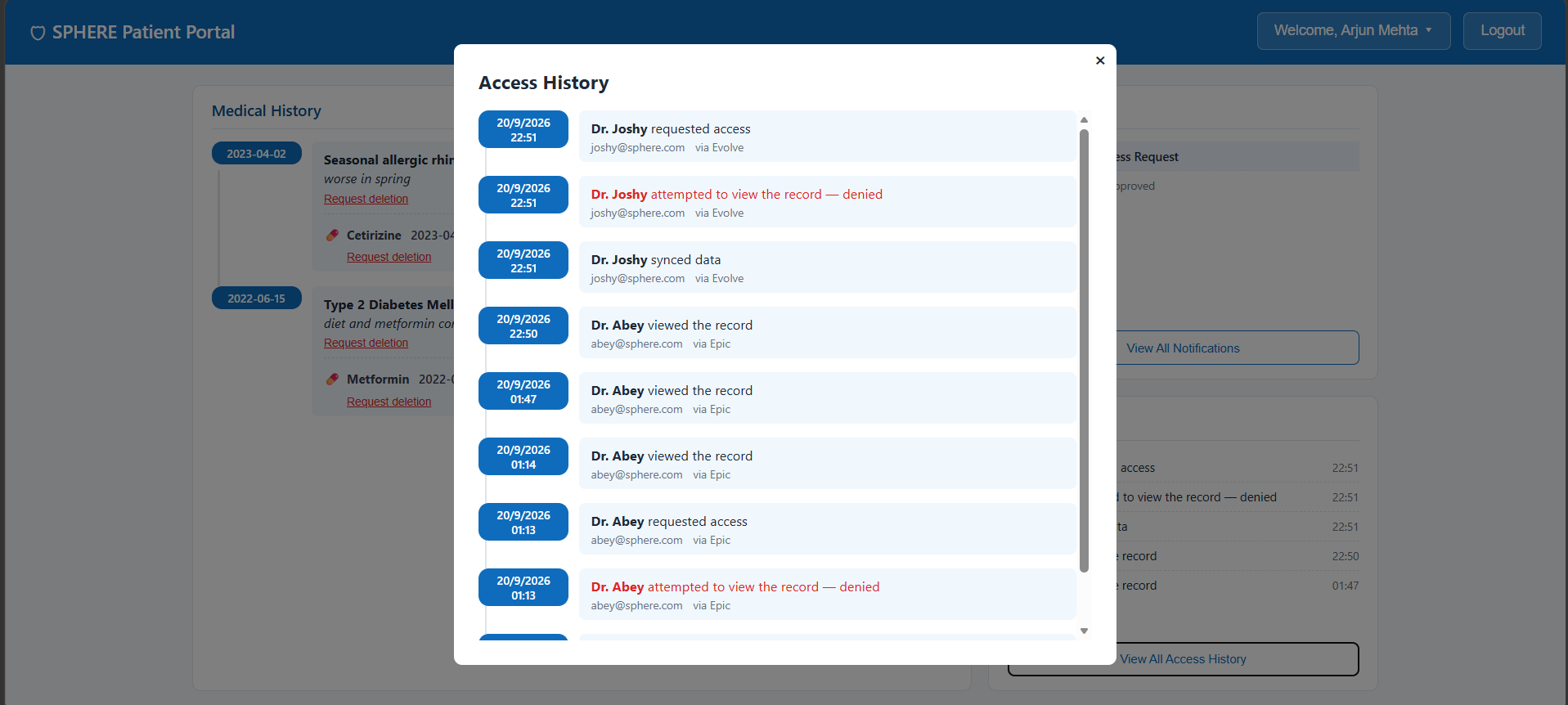
Task: Click 'Dr. Joshy synced data' entry
Action: pos(828,267)
